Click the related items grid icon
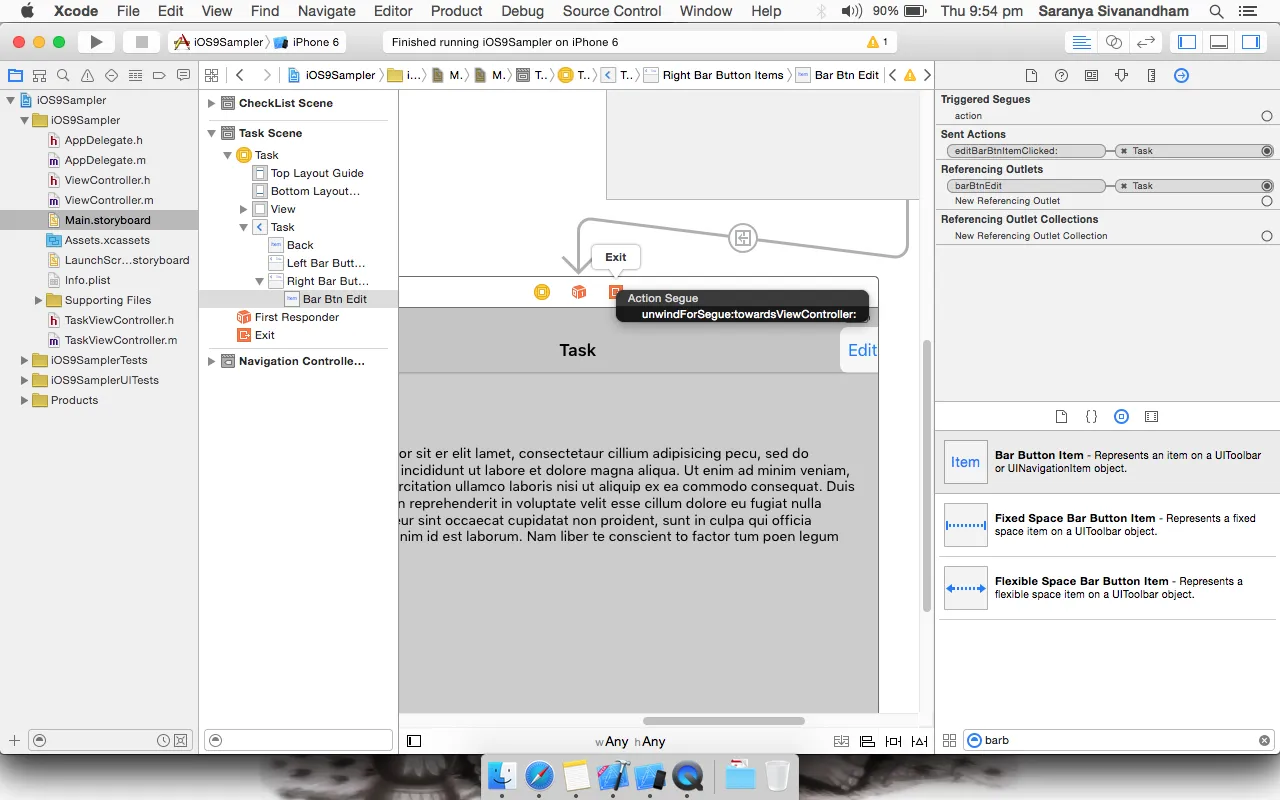Screen dimensions: 1280x800 [x=211, y=75]
